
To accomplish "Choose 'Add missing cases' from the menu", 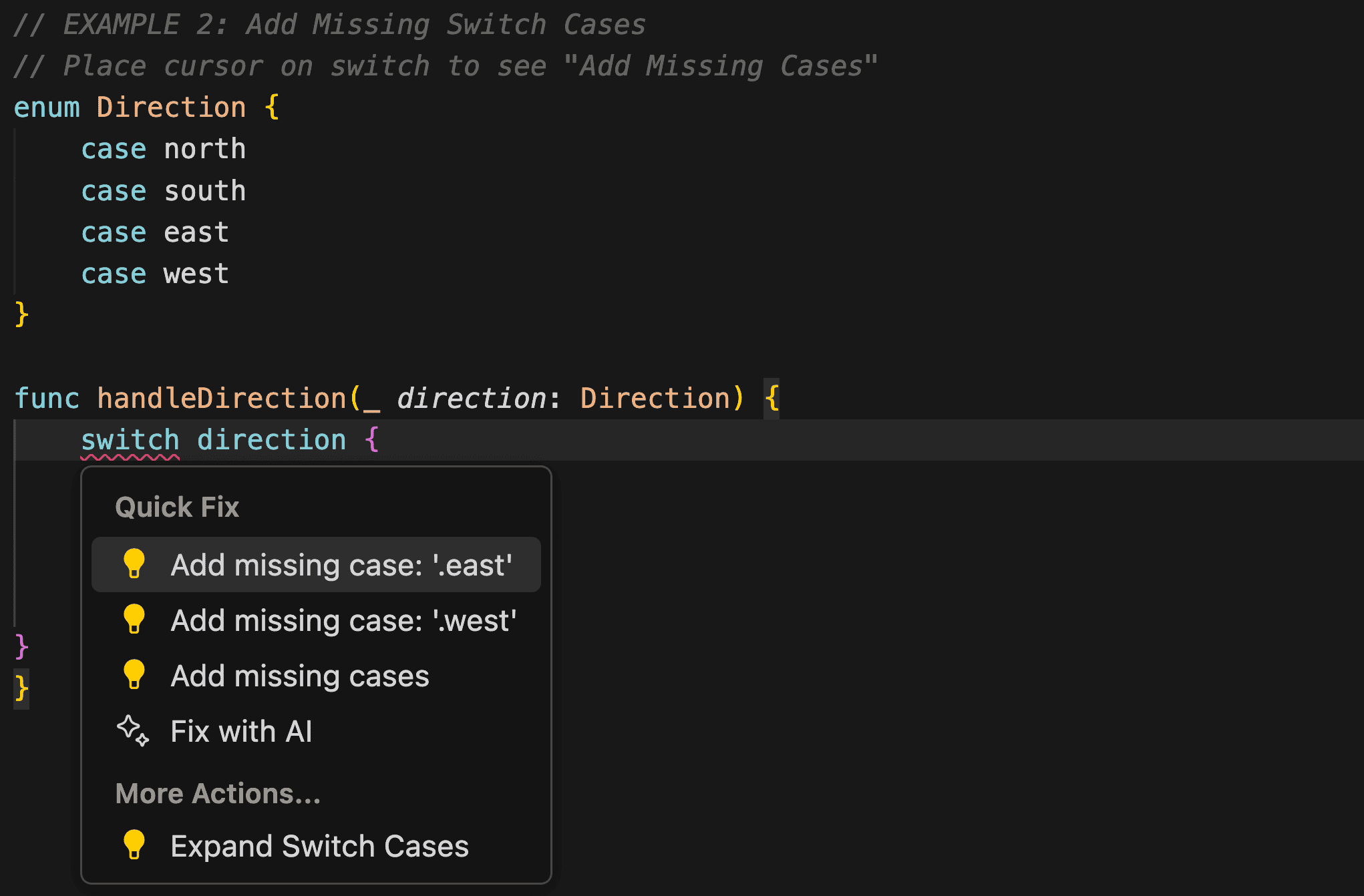I will tap(299, 675).
